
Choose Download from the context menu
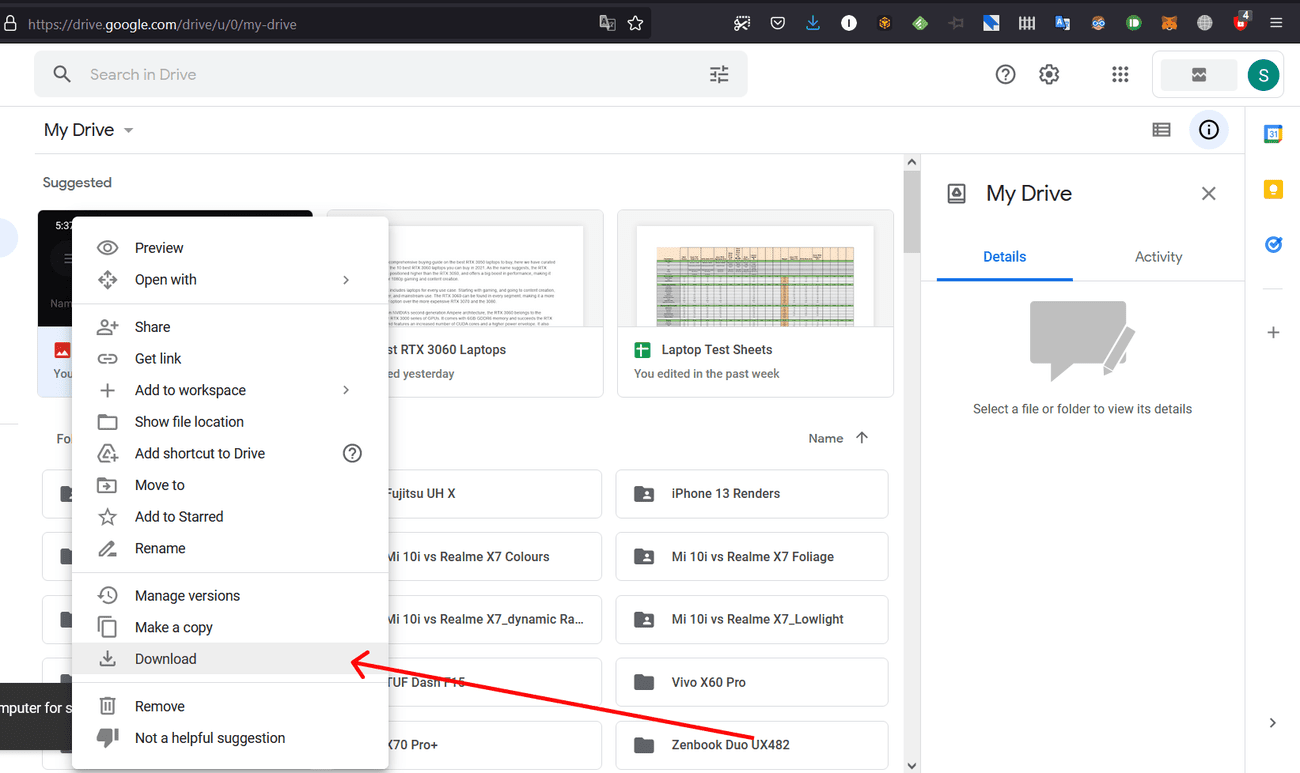pyautogui.click(x=165, y=658)
